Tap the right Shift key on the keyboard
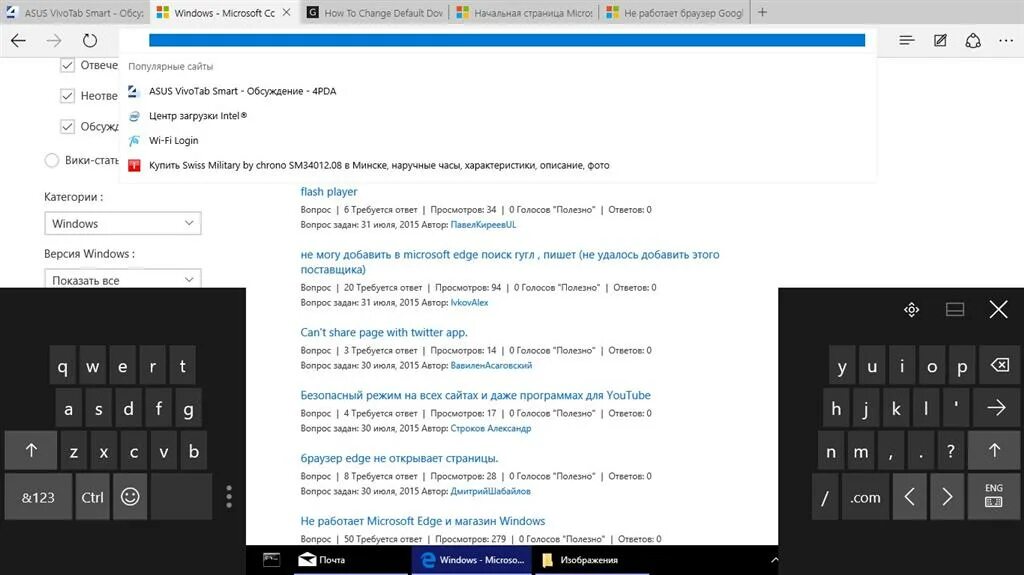 tap(993, 451)
